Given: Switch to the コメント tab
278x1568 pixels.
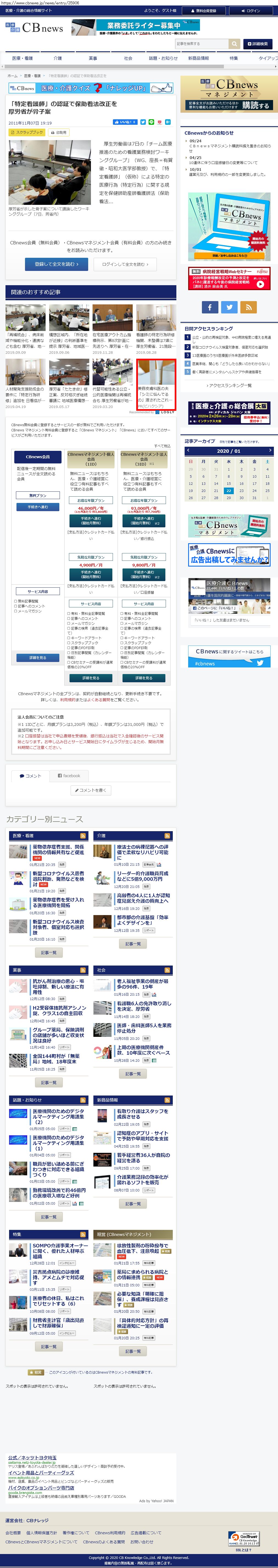Looking at the screenshot, I should pos(30,775).
